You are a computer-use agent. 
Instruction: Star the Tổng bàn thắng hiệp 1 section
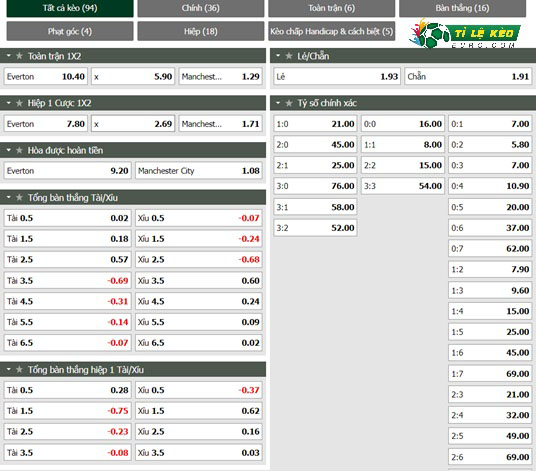19,369
